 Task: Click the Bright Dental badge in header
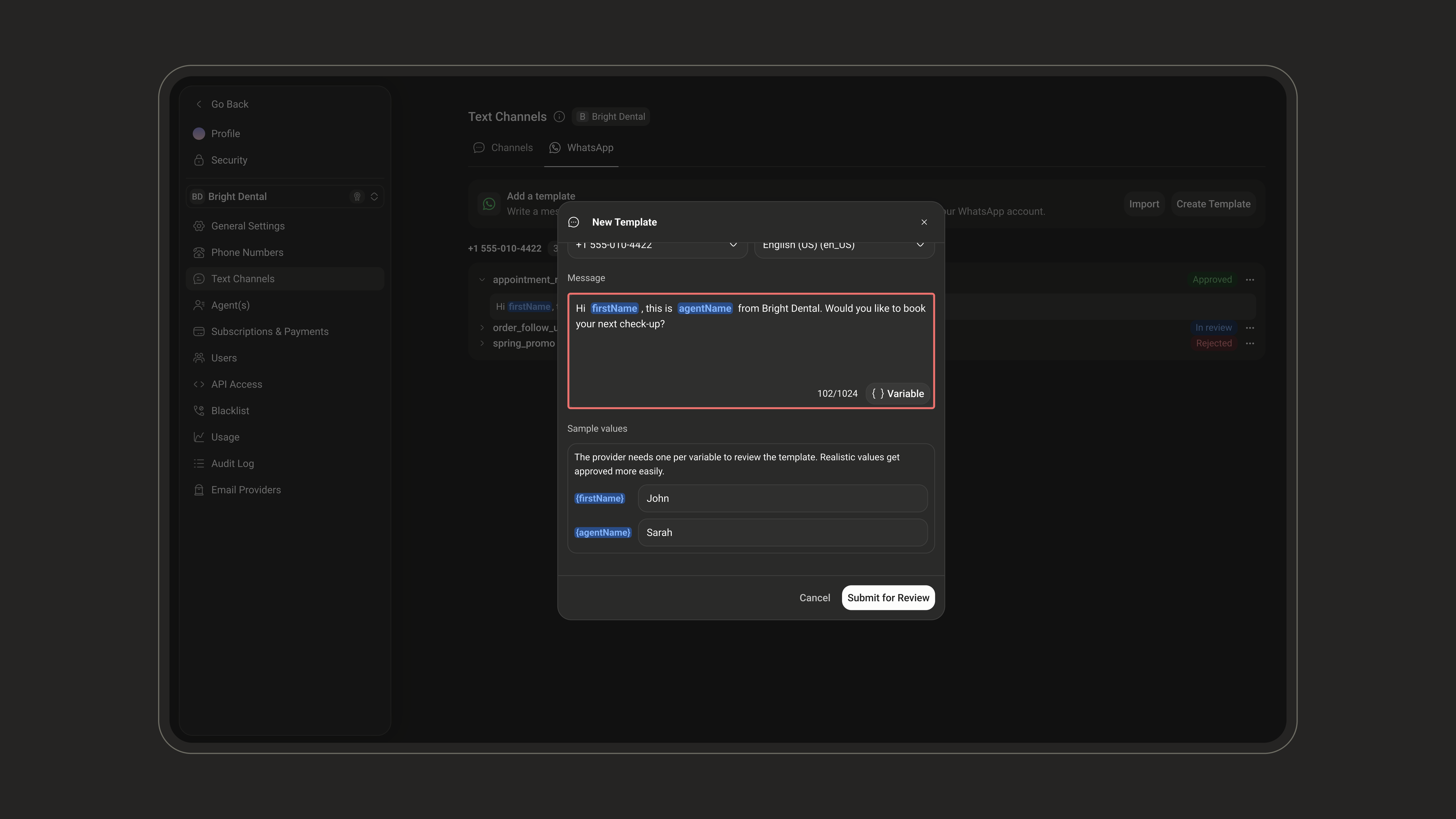(611, 116)
